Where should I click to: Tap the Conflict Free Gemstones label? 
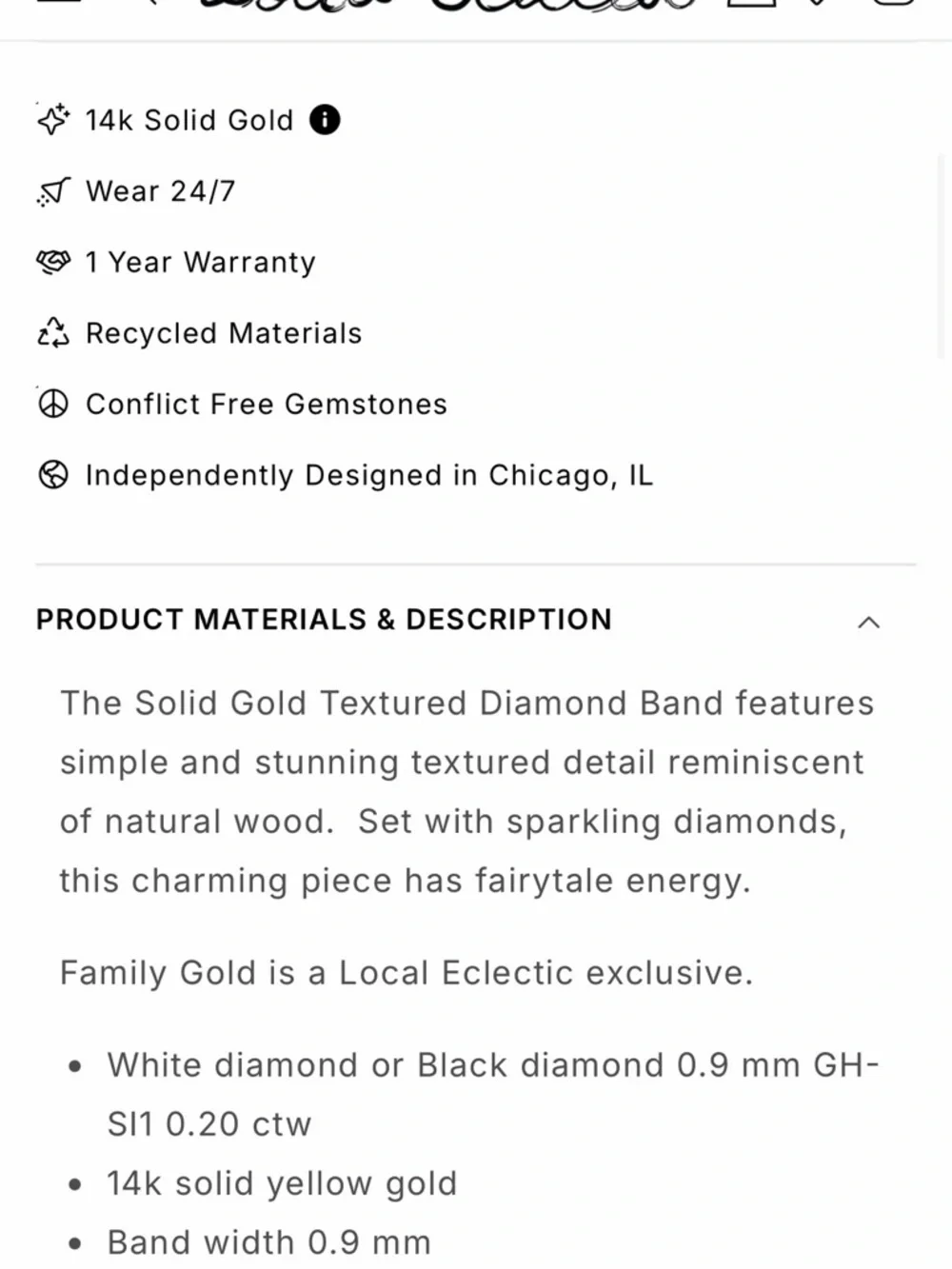267,404
